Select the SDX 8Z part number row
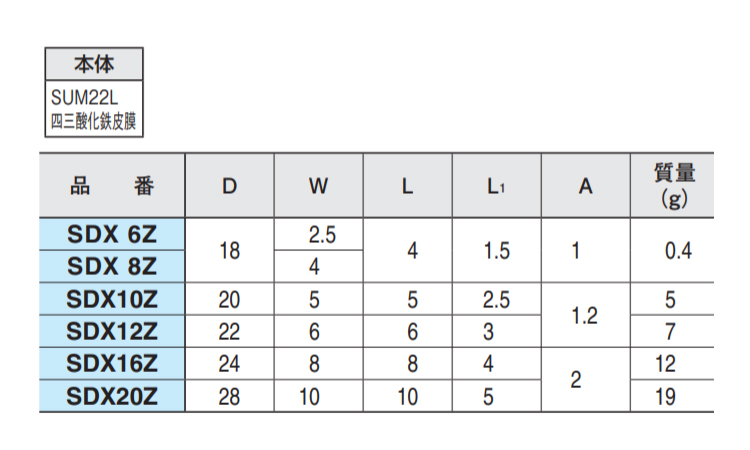The height and width of the screenshot is (450, 750). [x=112, y=266]
